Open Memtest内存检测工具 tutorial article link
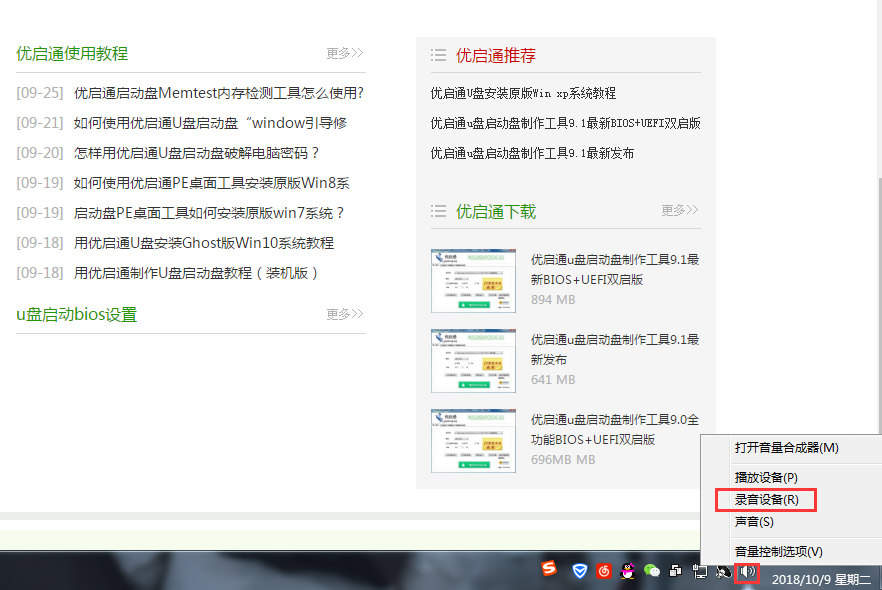Viewport: 882px width, 590px height. [x=218, y=93]
